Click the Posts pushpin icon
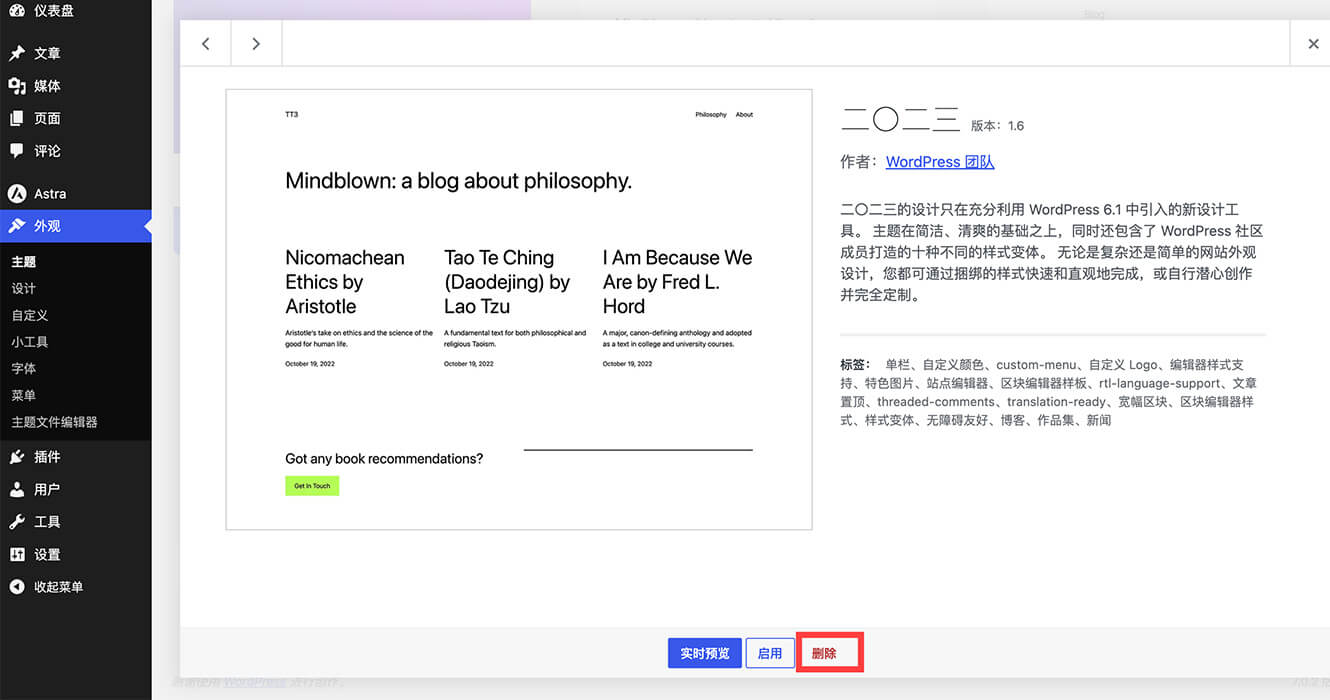This screenshot has height=700, width=1330. (x=17, y=53)
